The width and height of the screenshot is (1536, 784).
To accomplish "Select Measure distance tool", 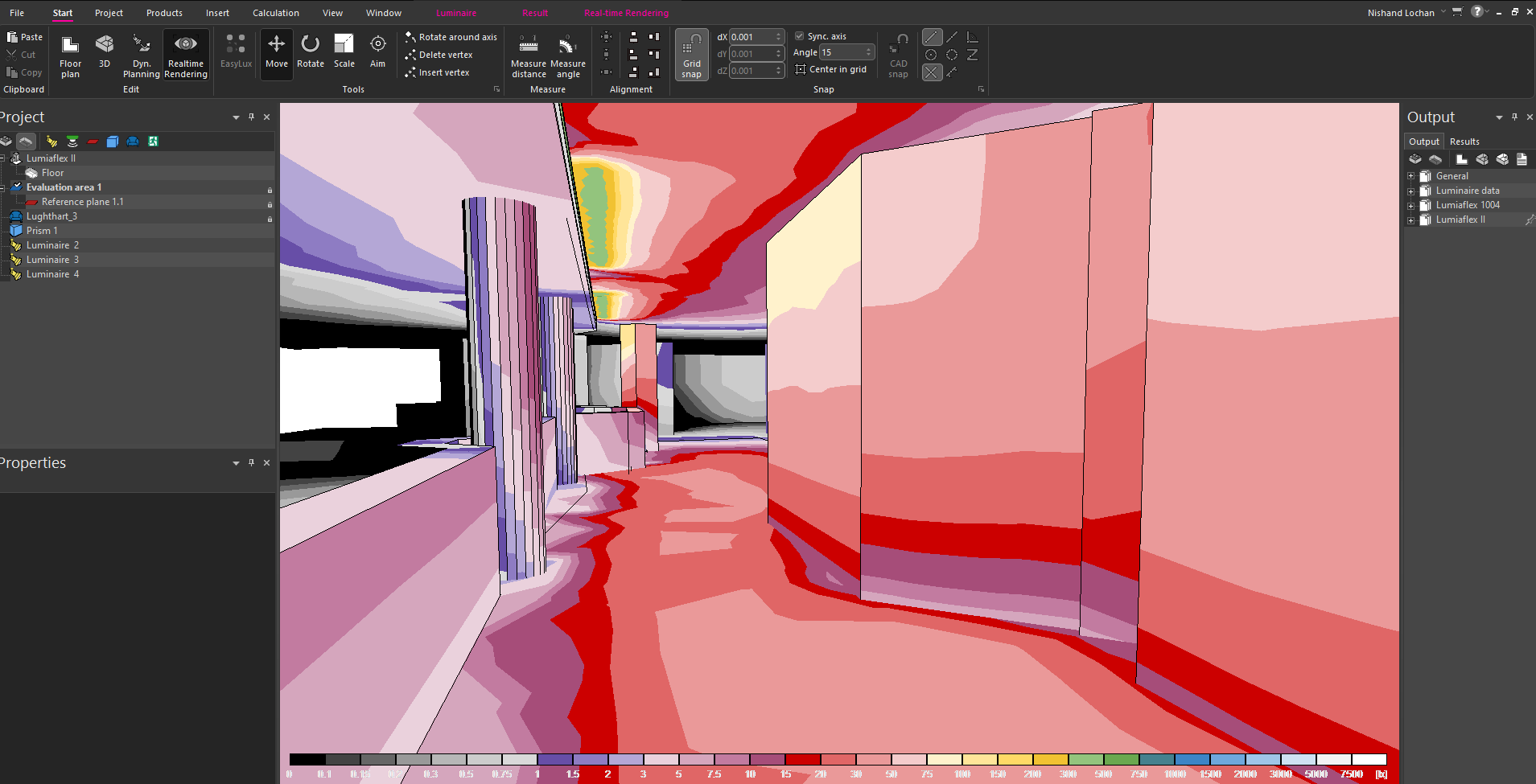I will point(529,55).
